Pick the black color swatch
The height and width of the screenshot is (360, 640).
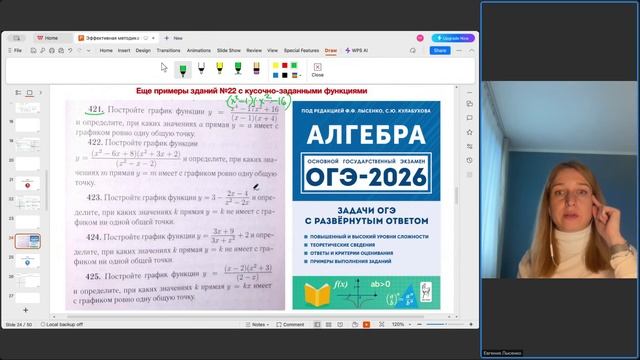(x=285, y=75)
